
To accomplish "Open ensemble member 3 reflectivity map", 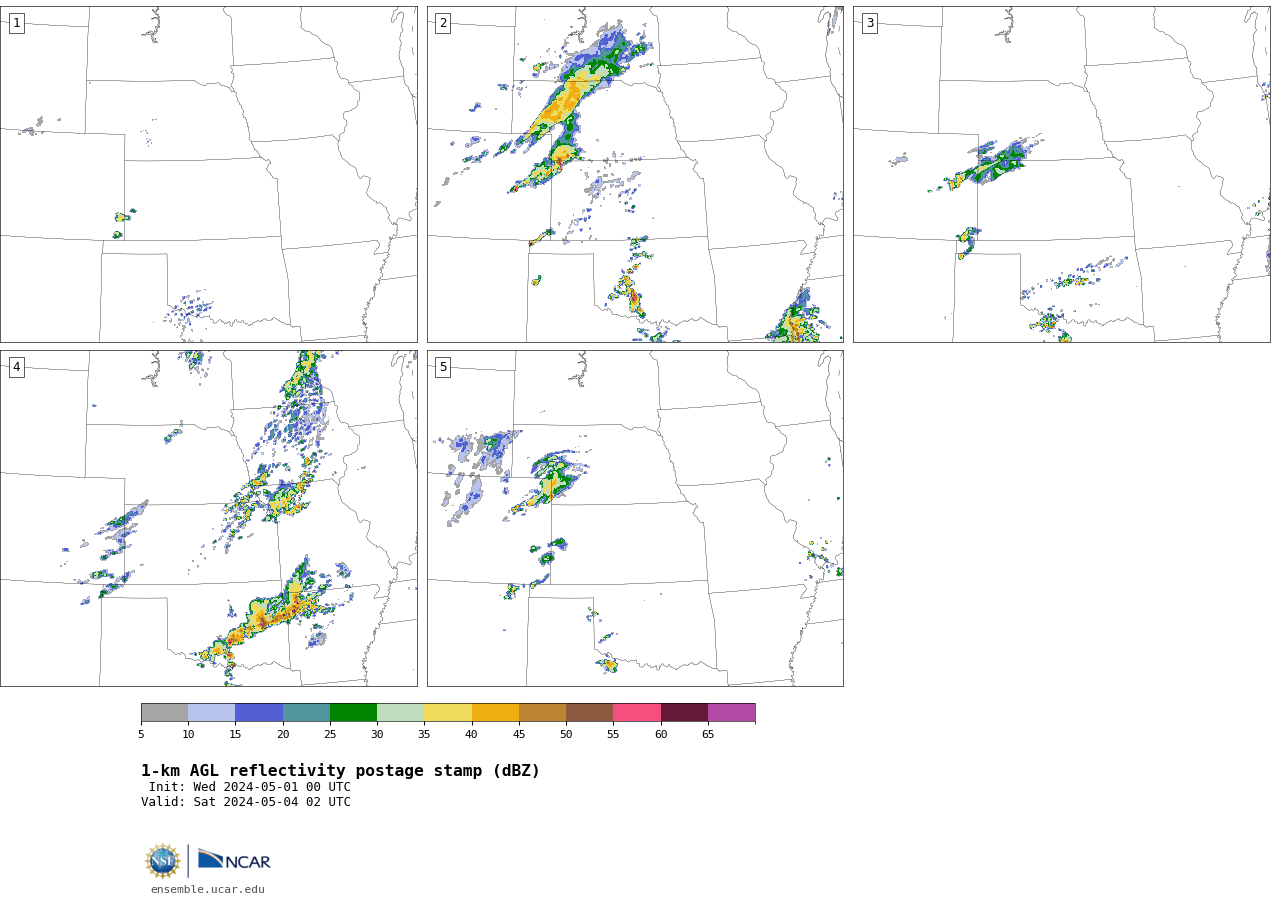I will point(1062,174).
